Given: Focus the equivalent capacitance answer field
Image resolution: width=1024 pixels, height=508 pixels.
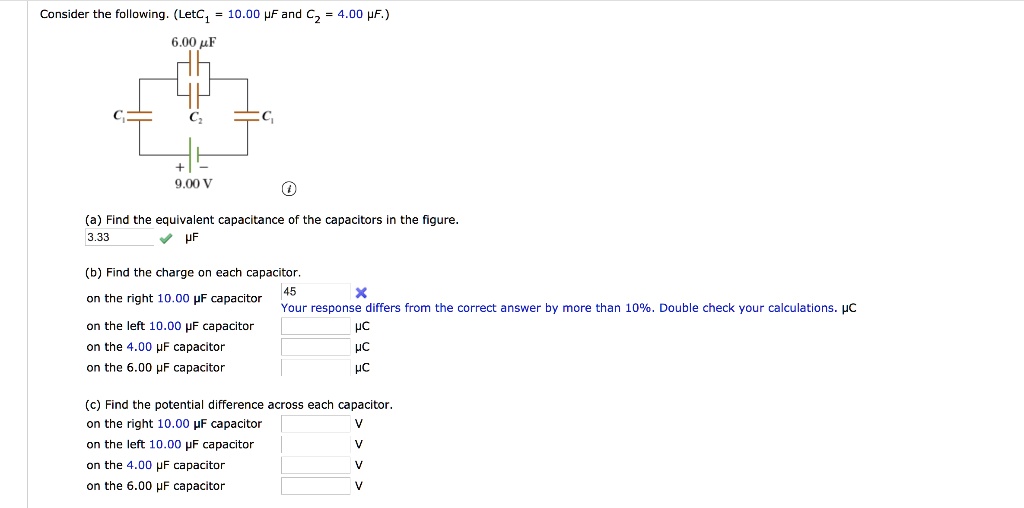Looking at the screenshot, I should pos(119,237).
